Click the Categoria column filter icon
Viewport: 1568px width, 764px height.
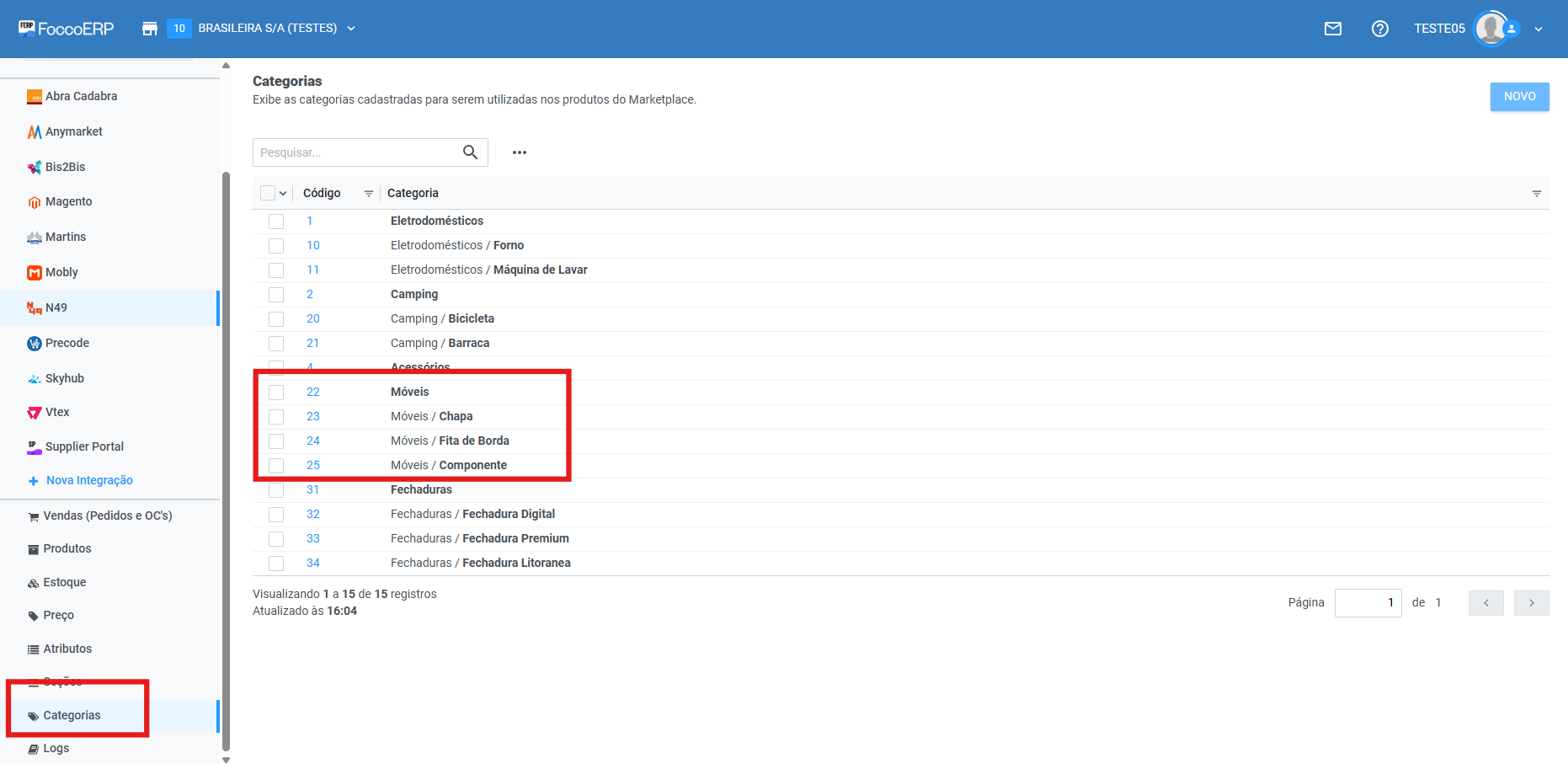point(1536,194)
